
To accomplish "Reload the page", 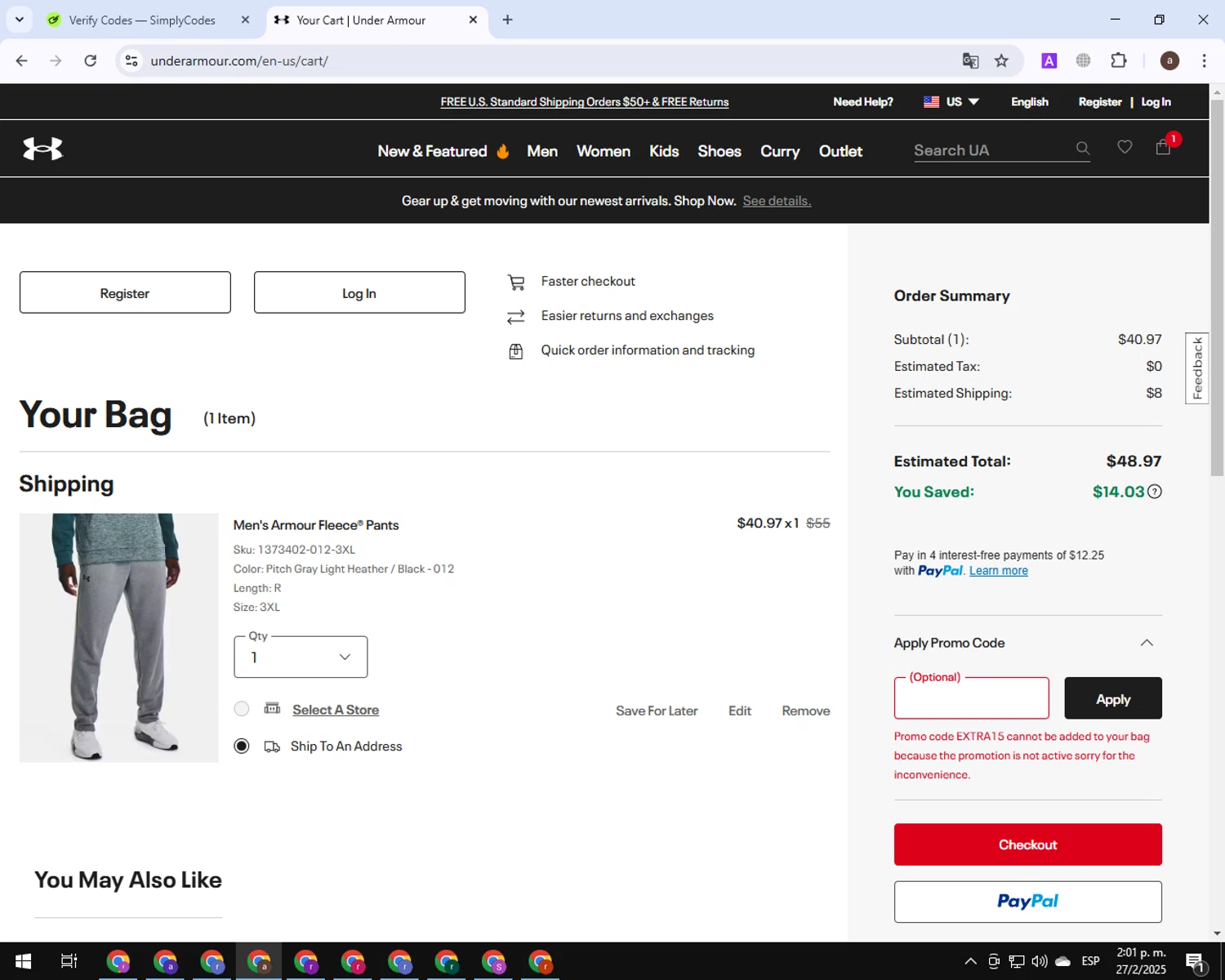I will pos(91,60).
